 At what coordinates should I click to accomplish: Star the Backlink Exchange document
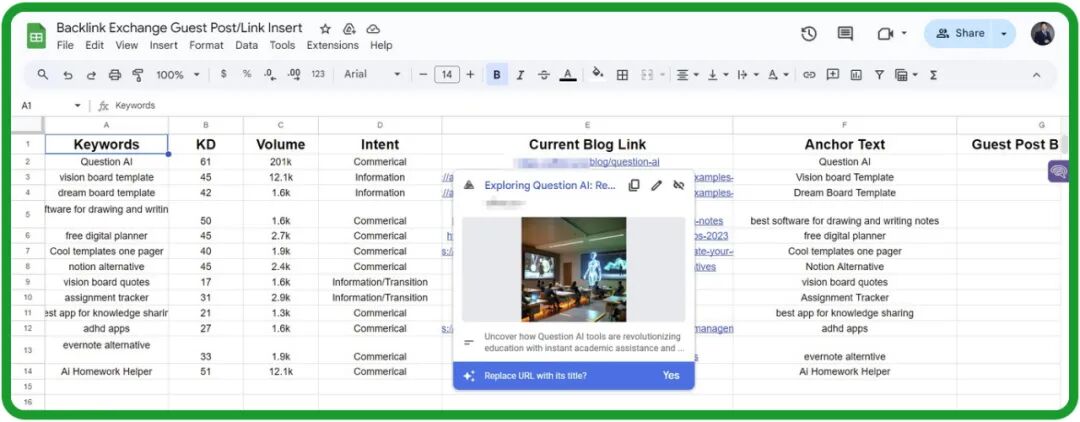point(325,29)
